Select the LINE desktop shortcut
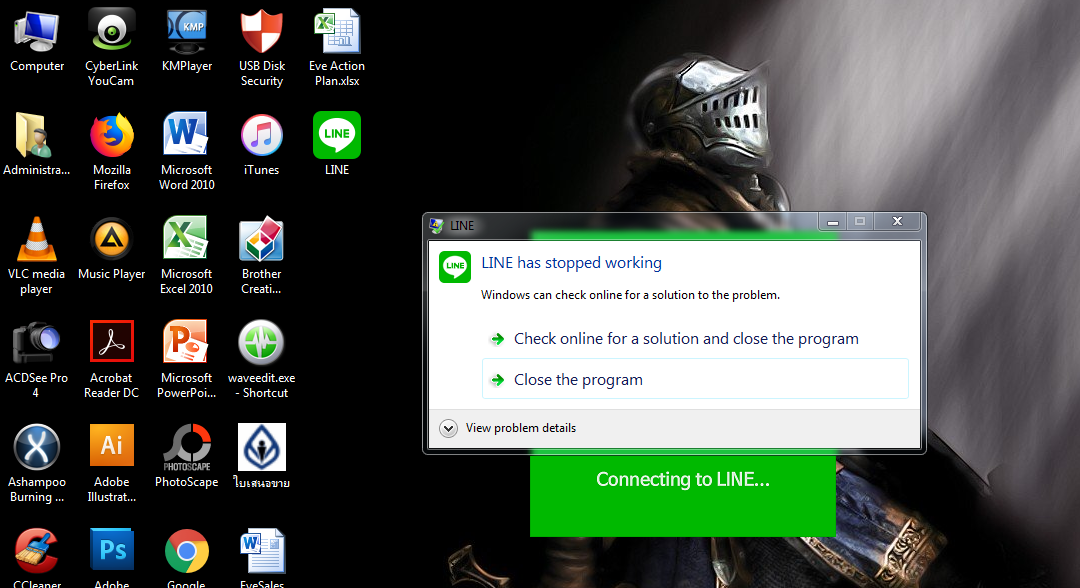 pos(337,135)
